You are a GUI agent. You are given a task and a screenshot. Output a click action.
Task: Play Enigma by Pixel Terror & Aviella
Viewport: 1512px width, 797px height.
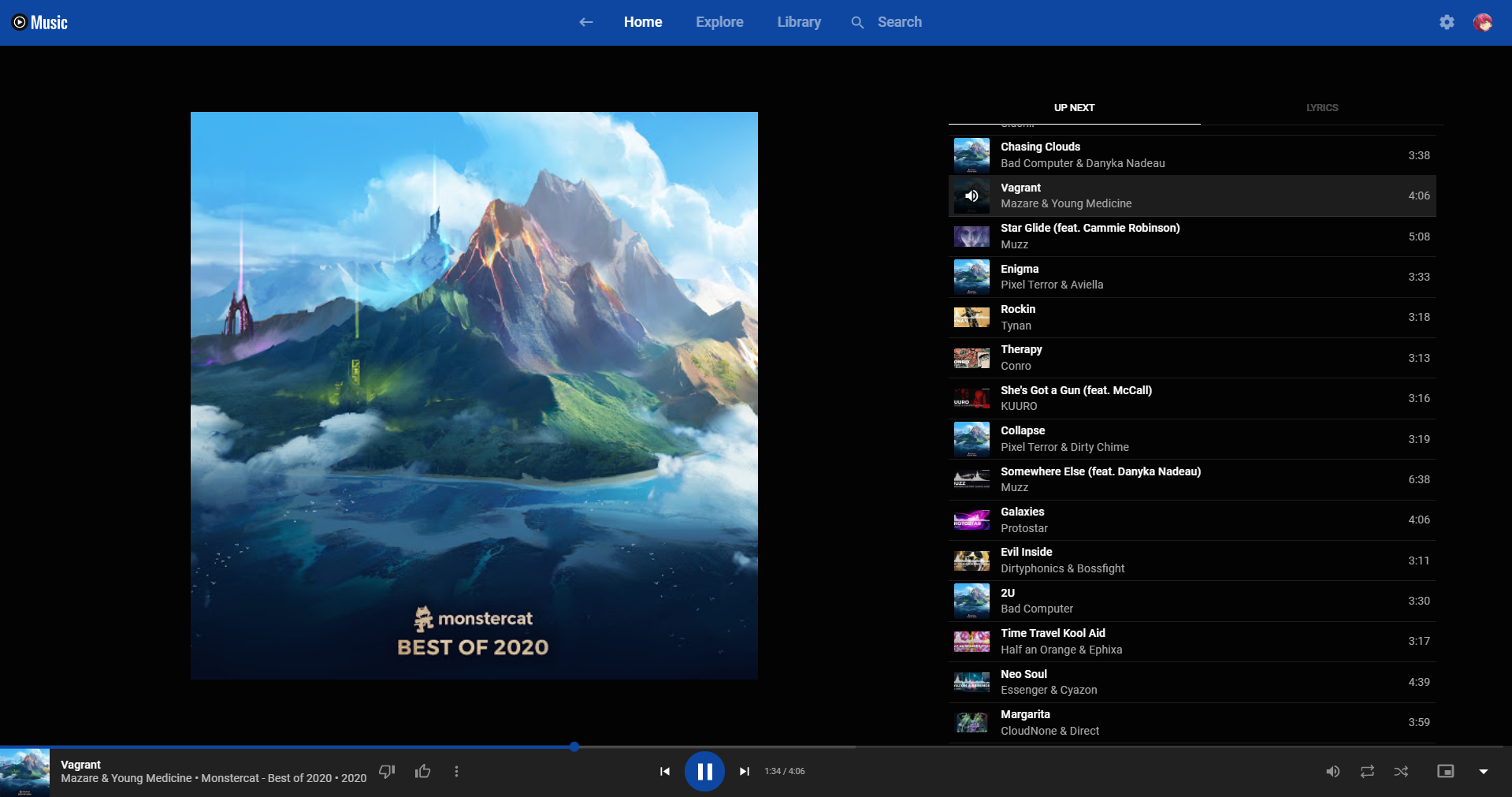click(x=1192, y=277)
